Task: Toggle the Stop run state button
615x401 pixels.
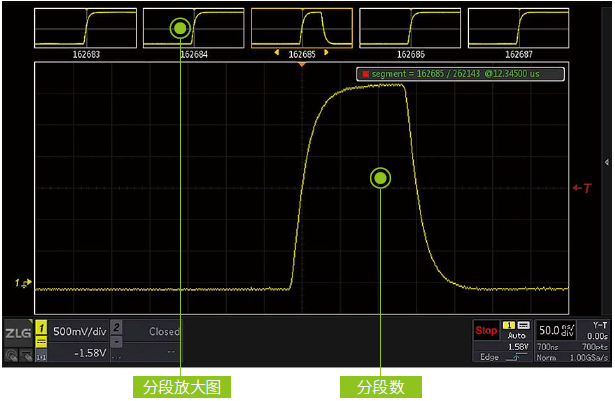Action: click(486, 330)
